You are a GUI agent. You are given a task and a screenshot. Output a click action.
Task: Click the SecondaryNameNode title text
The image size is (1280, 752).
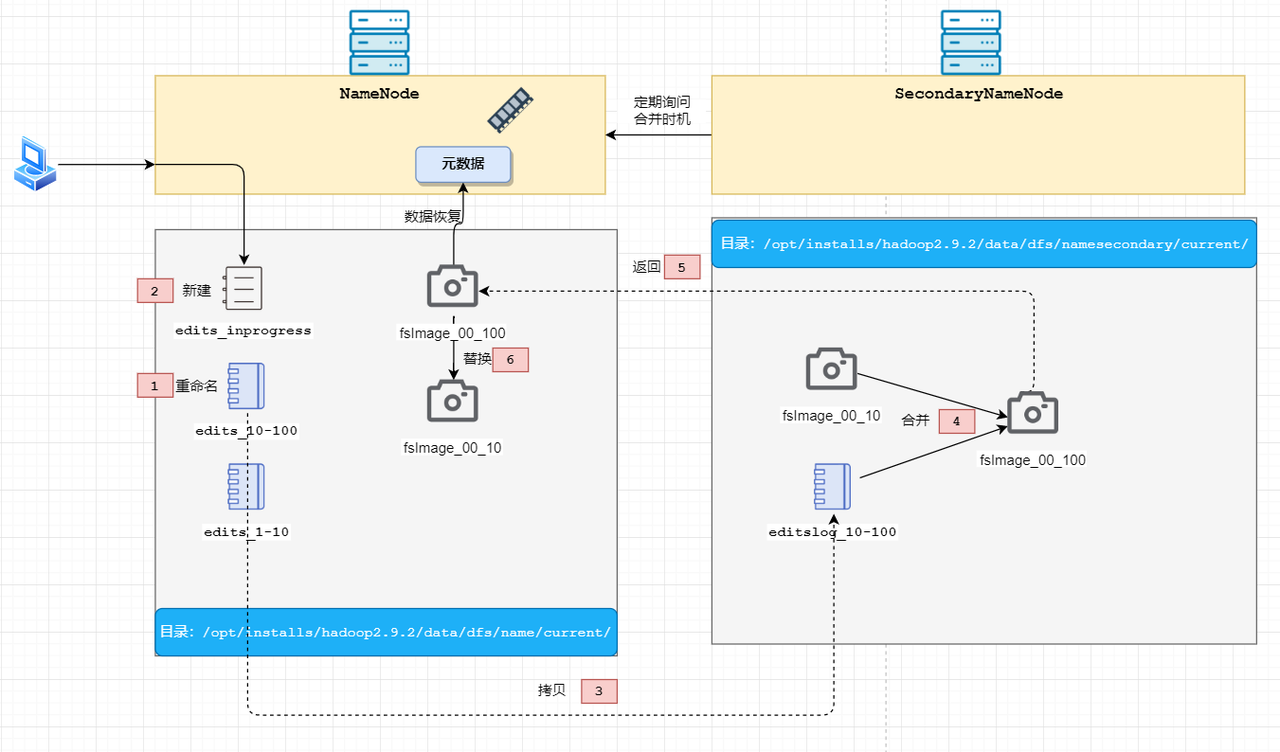[978, 94]
